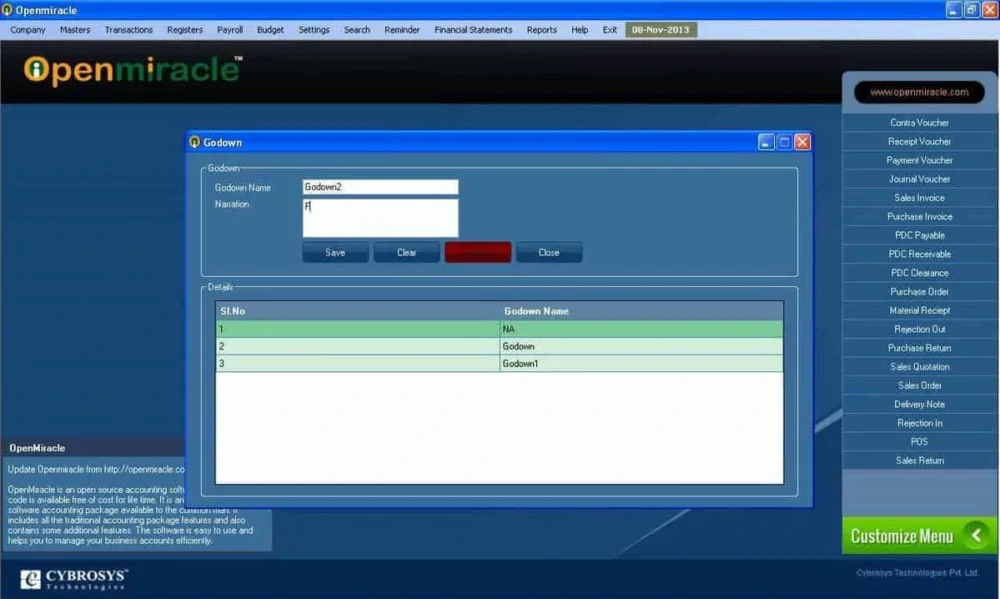The height and width of the screenshot is (599, 1000).
Task: Open the Reports menu
Action: (x=541, y=30)
